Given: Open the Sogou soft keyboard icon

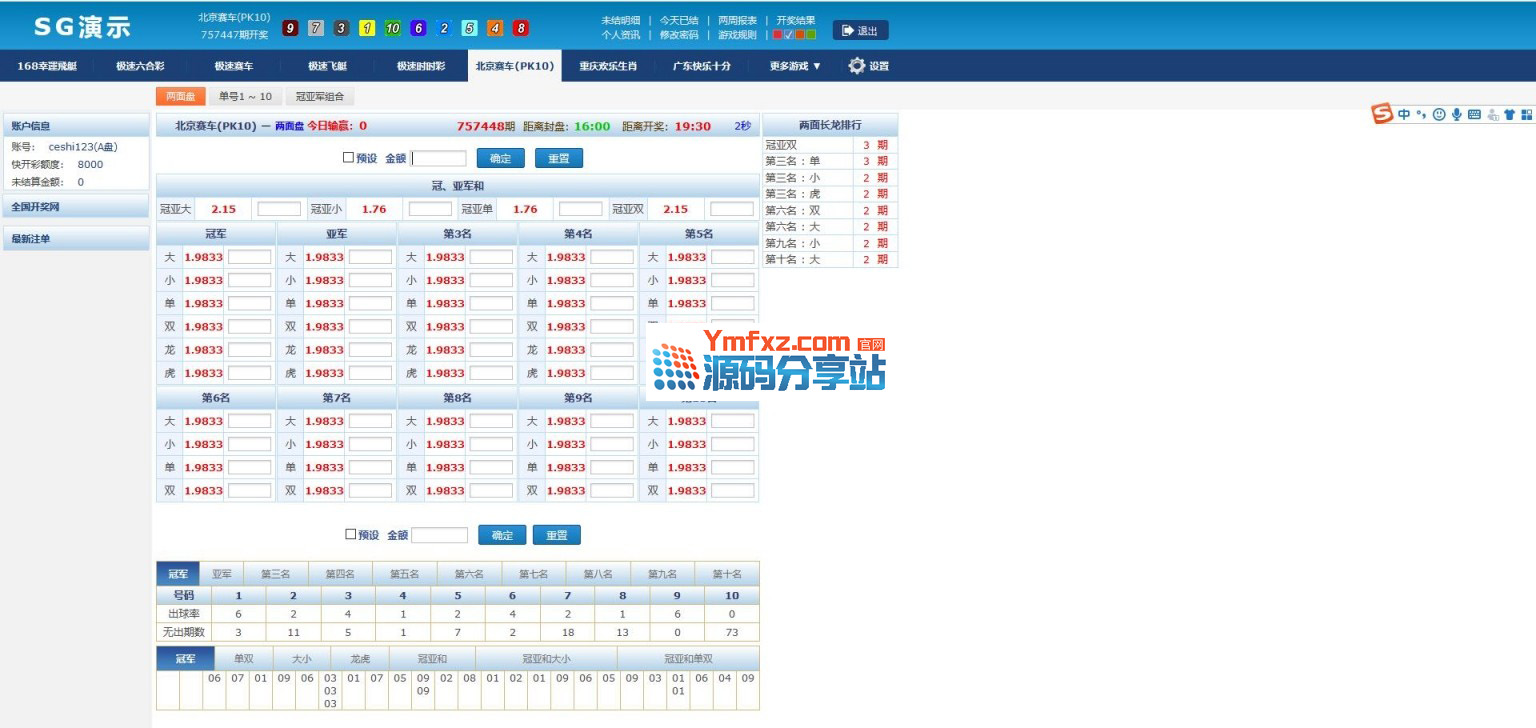Looking at the screenshot, I should click(1474, 114).
